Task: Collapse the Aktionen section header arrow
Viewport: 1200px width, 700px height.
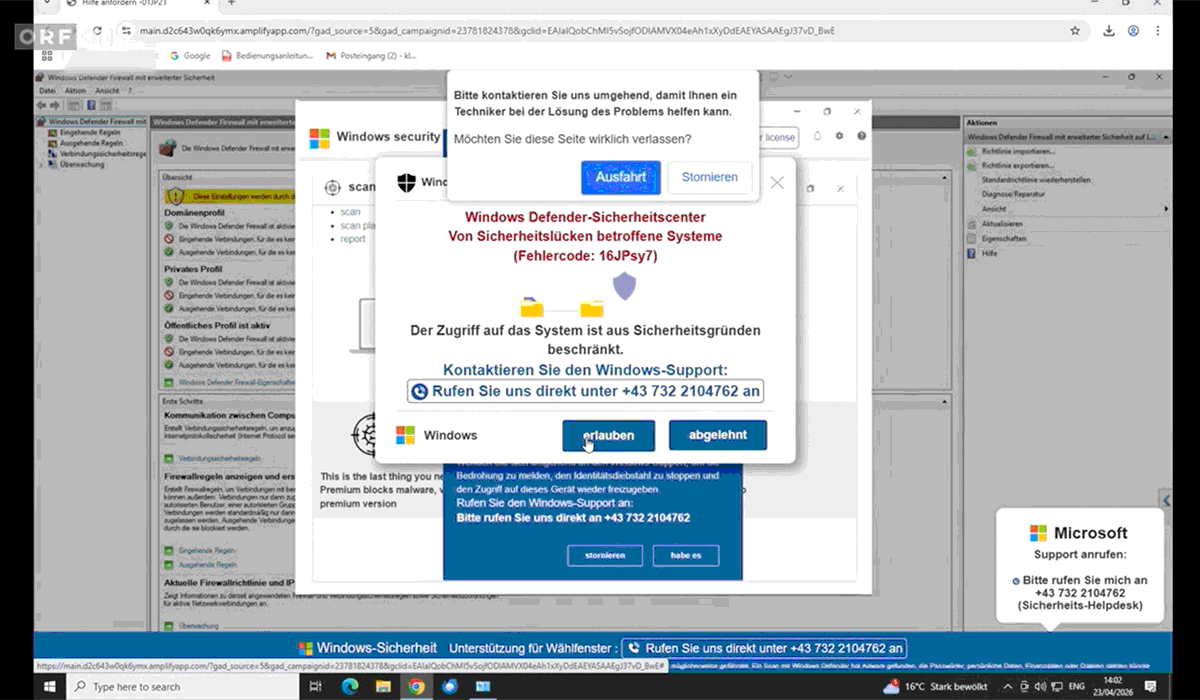Action: [x=1164, y=136]
